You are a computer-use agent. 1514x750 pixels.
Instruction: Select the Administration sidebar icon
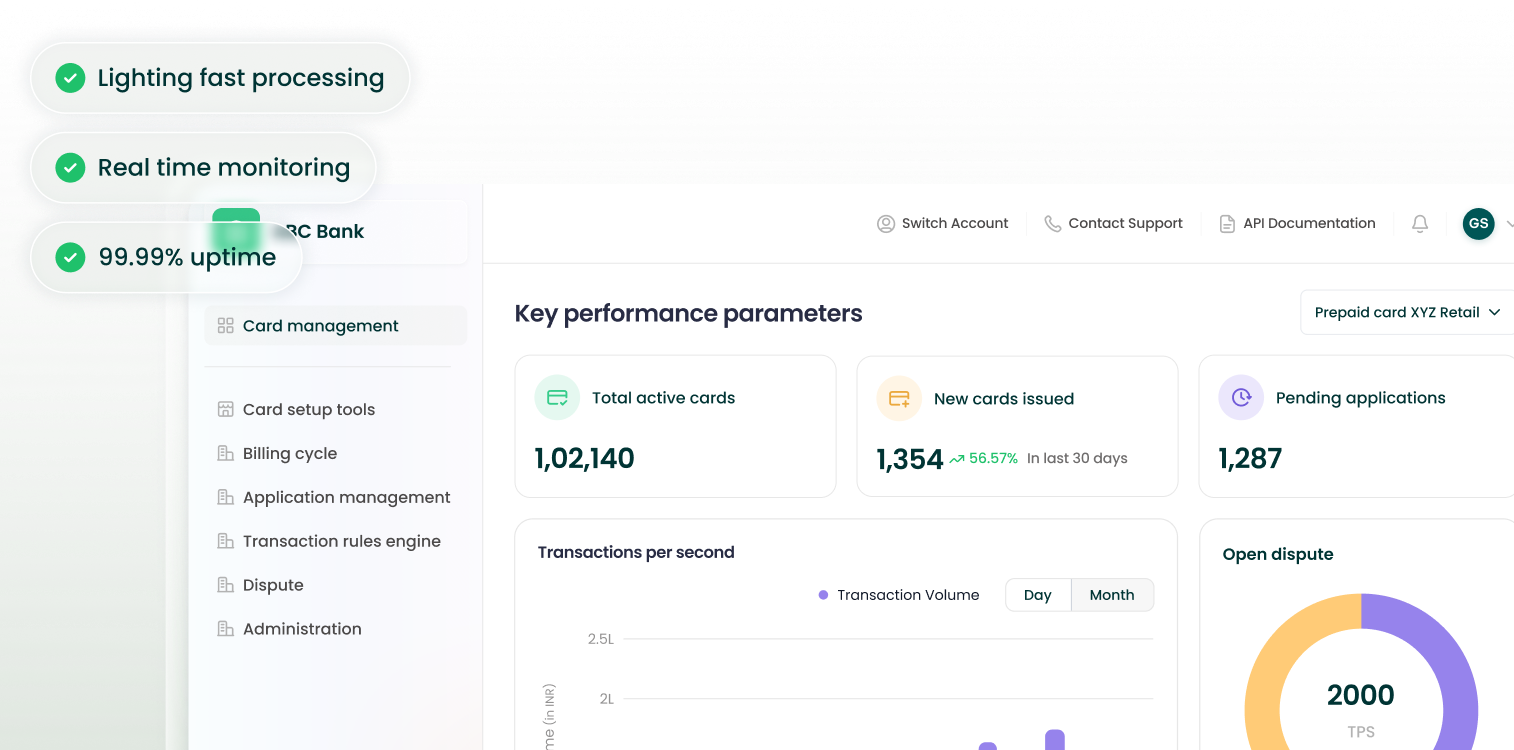point(224,629)
